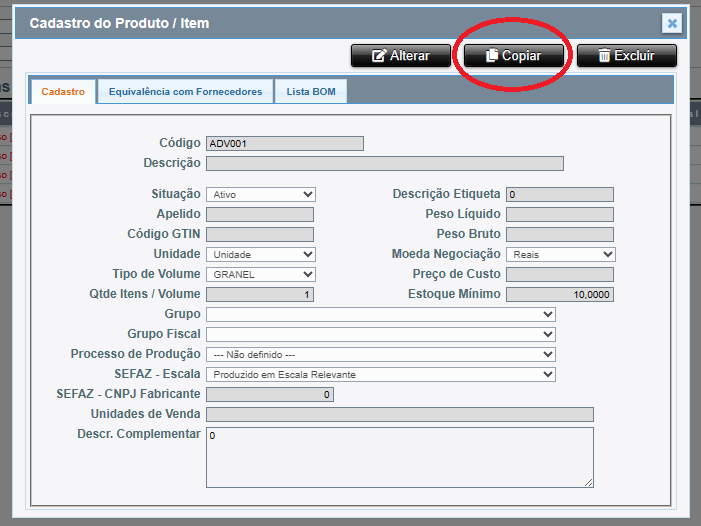Expand the Grupo Fiscal dropdown
The width and height of the screenshot is (701, 526).
coord(380,334)
